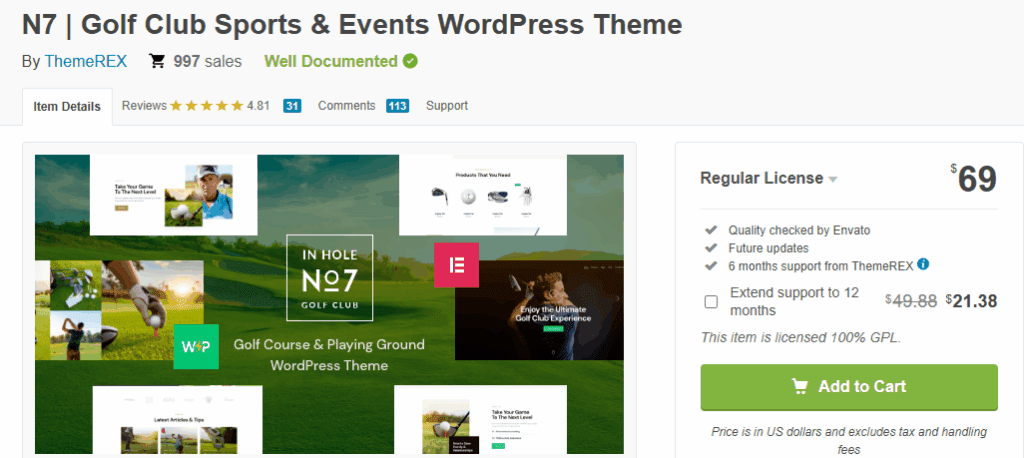Click the green WP badge on the preview

coord(196,346)
